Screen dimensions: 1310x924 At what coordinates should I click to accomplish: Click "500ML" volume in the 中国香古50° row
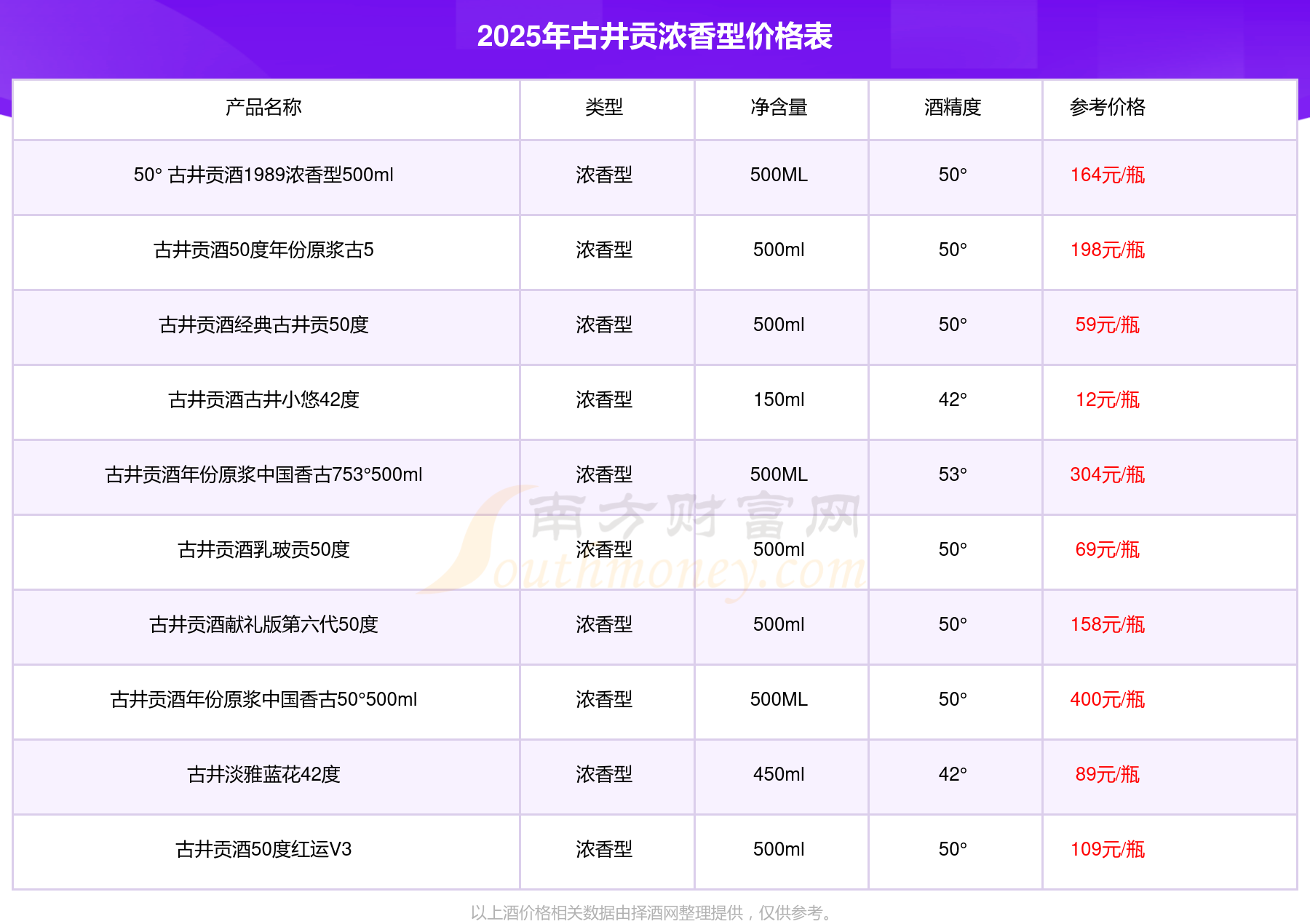point(779,700)
